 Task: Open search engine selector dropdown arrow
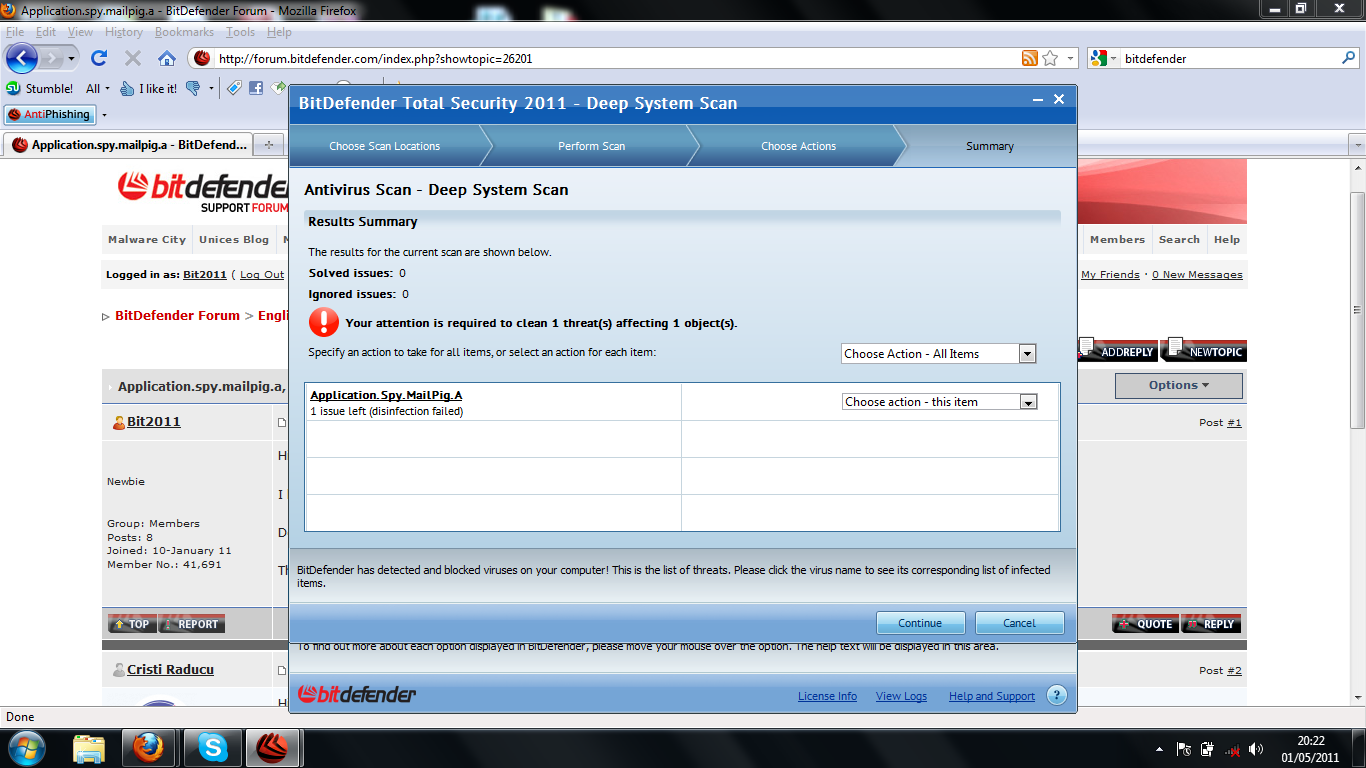coord(1113,59)
